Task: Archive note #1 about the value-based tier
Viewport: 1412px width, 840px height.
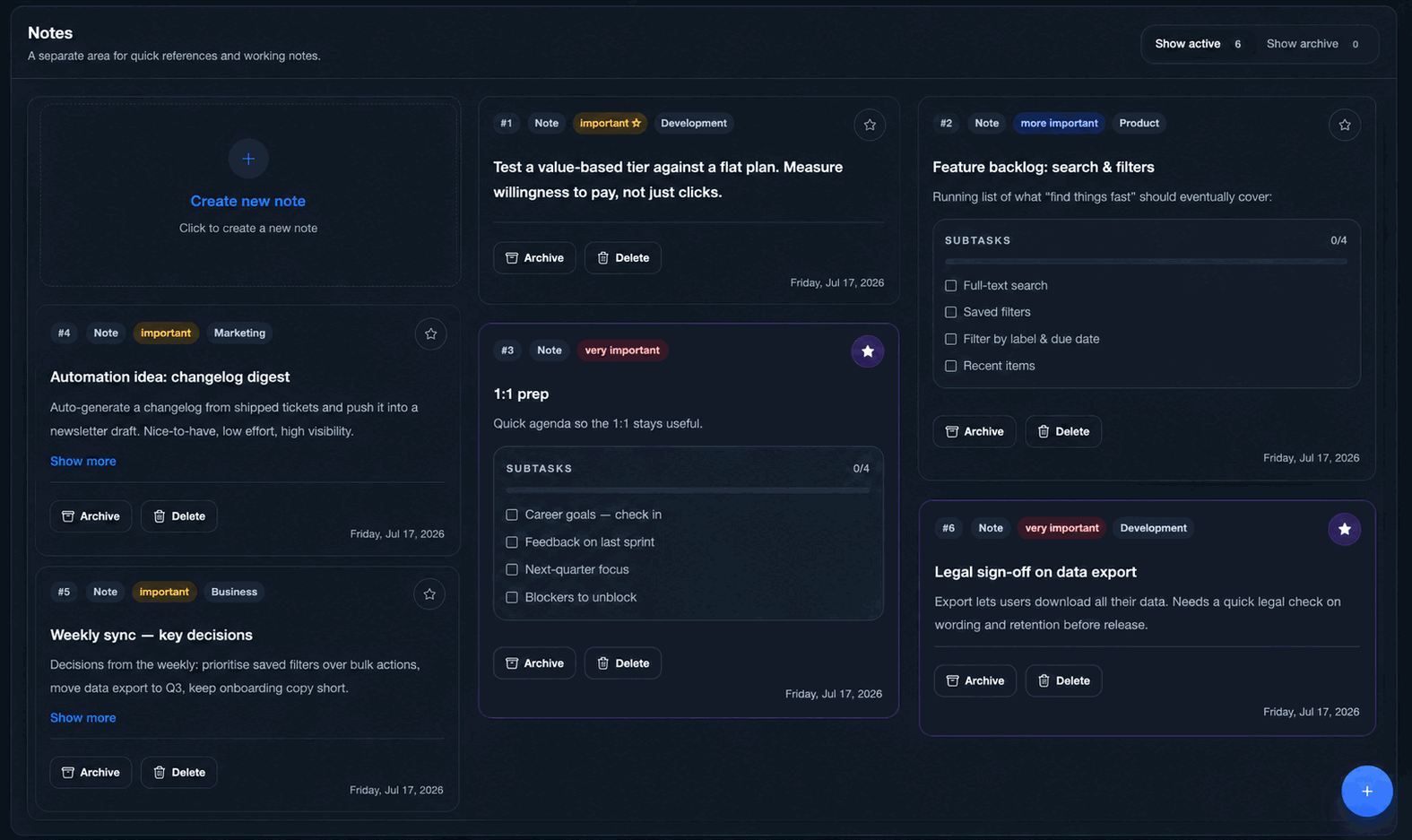Action: click(534, 257)
